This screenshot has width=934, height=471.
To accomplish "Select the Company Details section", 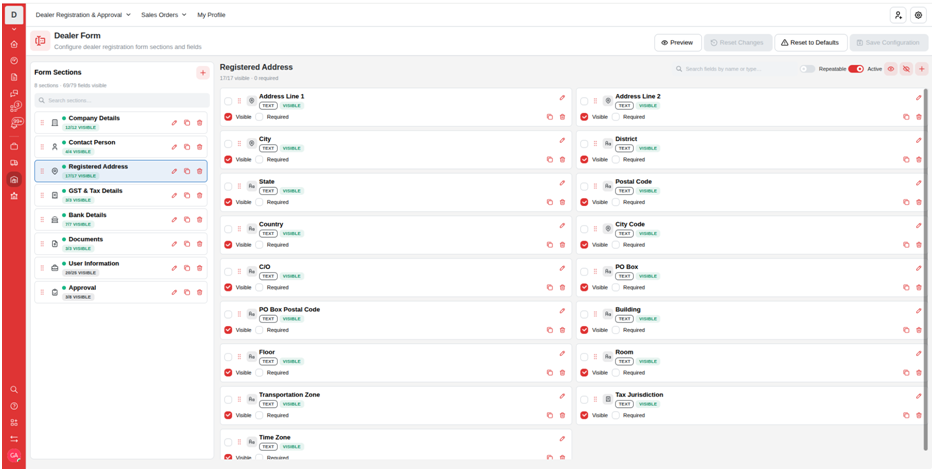I will (121, 123).
